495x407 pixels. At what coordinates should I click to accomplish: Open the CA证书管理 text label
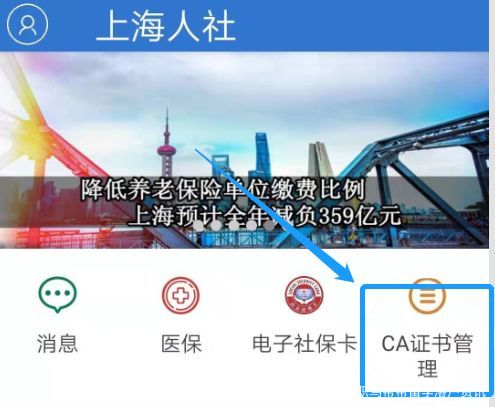tap(427, 356)
